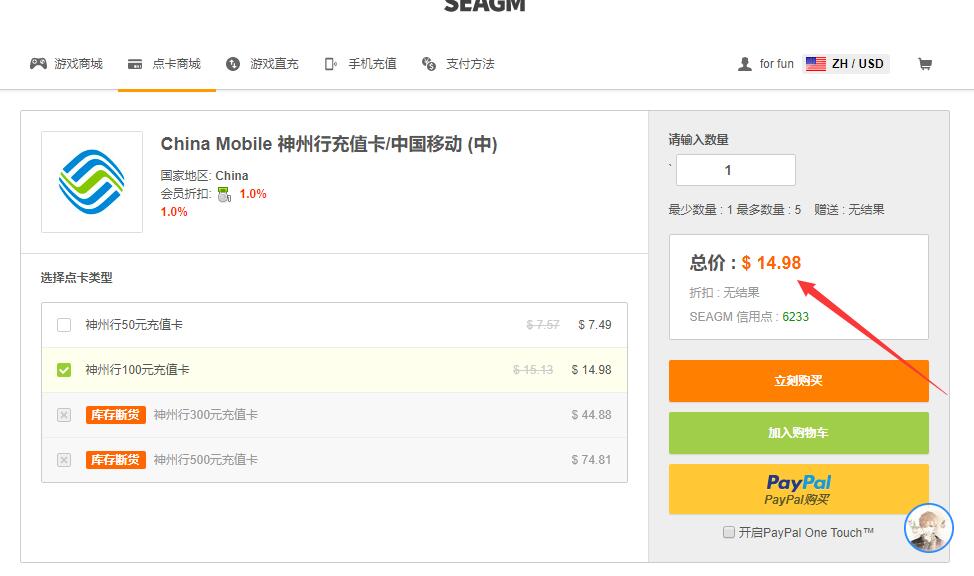974x576 pixels.
Task: Click 请输入数量 label
Action: (698, 140)
